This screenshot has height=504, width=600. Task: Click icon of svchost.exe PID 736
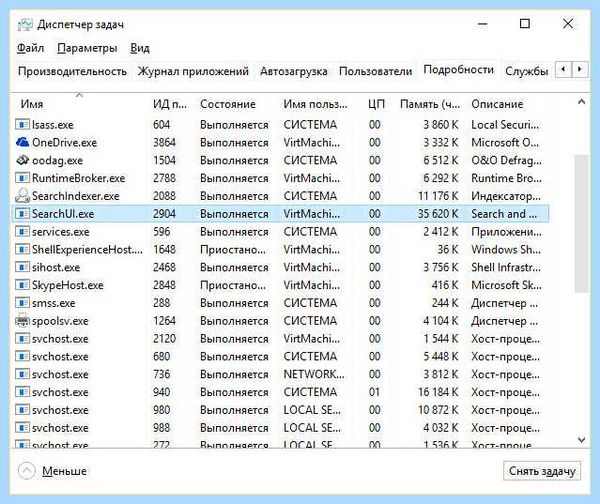tap(22, 374)
